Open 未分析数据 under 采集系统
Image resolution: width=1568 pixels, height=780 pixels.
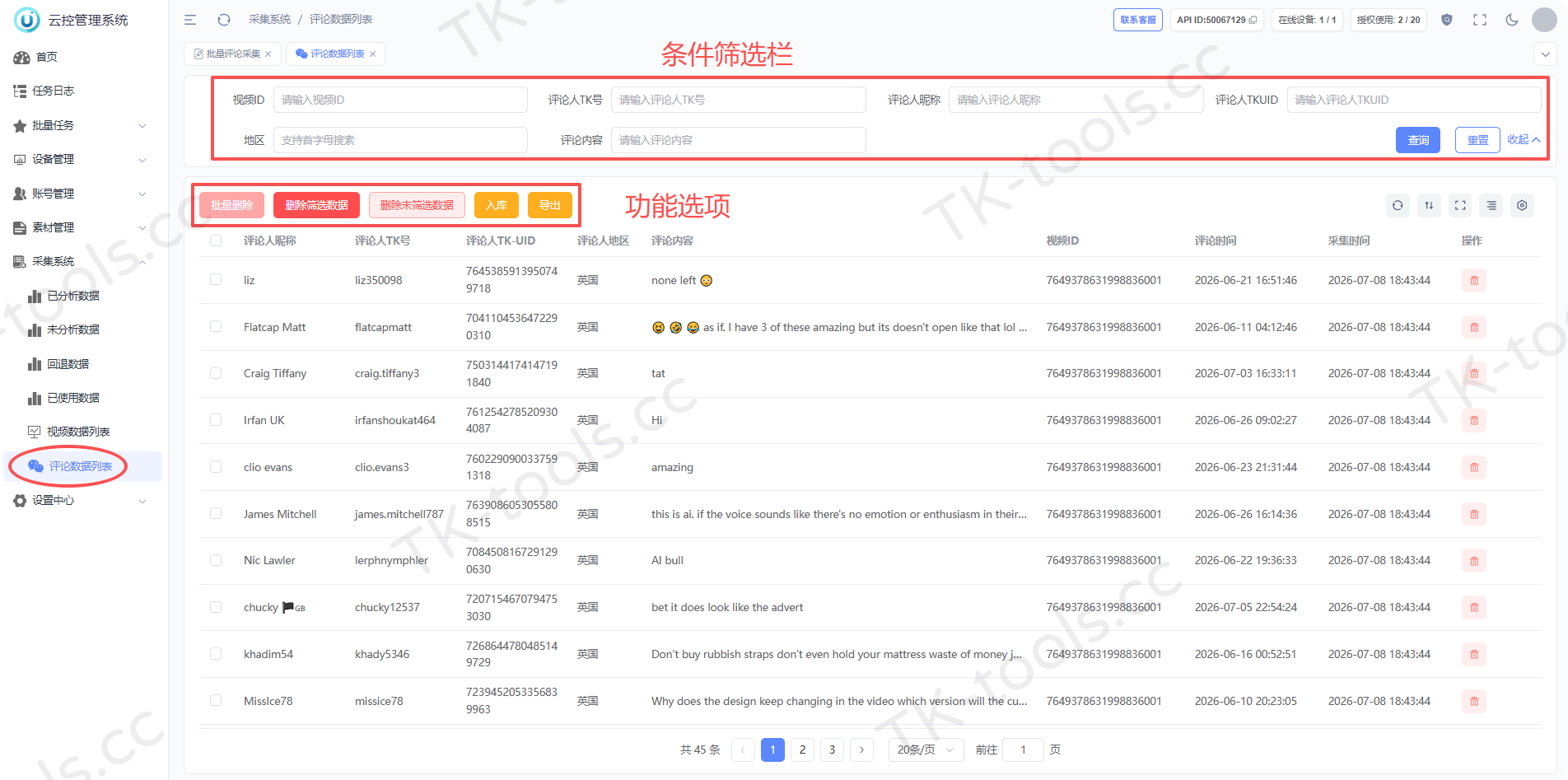pos(81,330)
